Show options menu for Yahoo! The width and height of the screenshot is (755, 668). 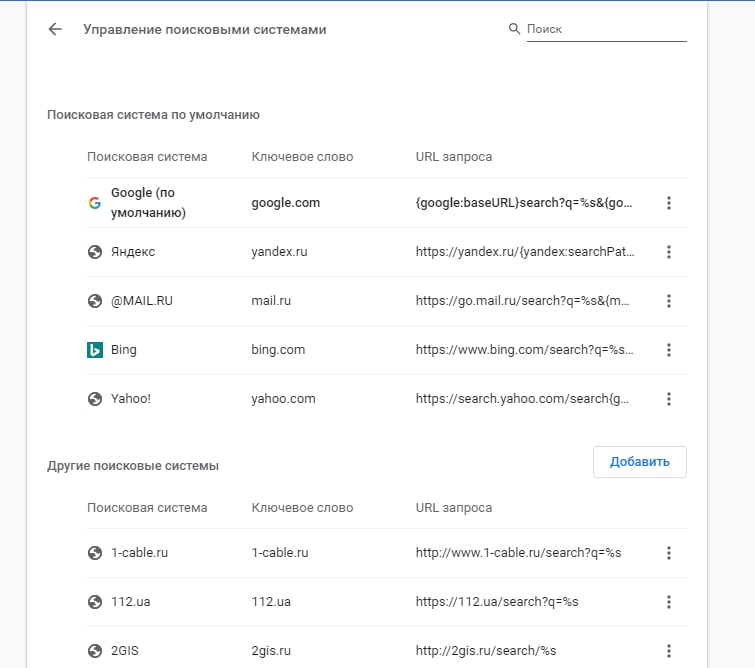[669, 399]
